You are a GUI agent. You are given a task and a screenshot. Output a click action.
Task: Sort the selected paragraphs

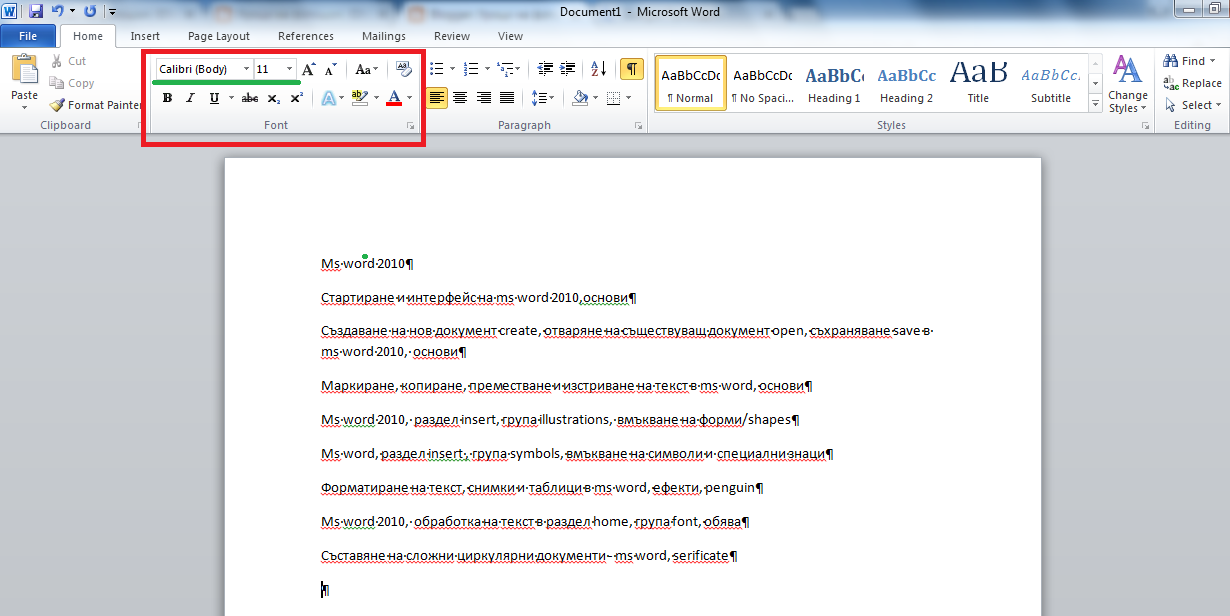point(599,69)
